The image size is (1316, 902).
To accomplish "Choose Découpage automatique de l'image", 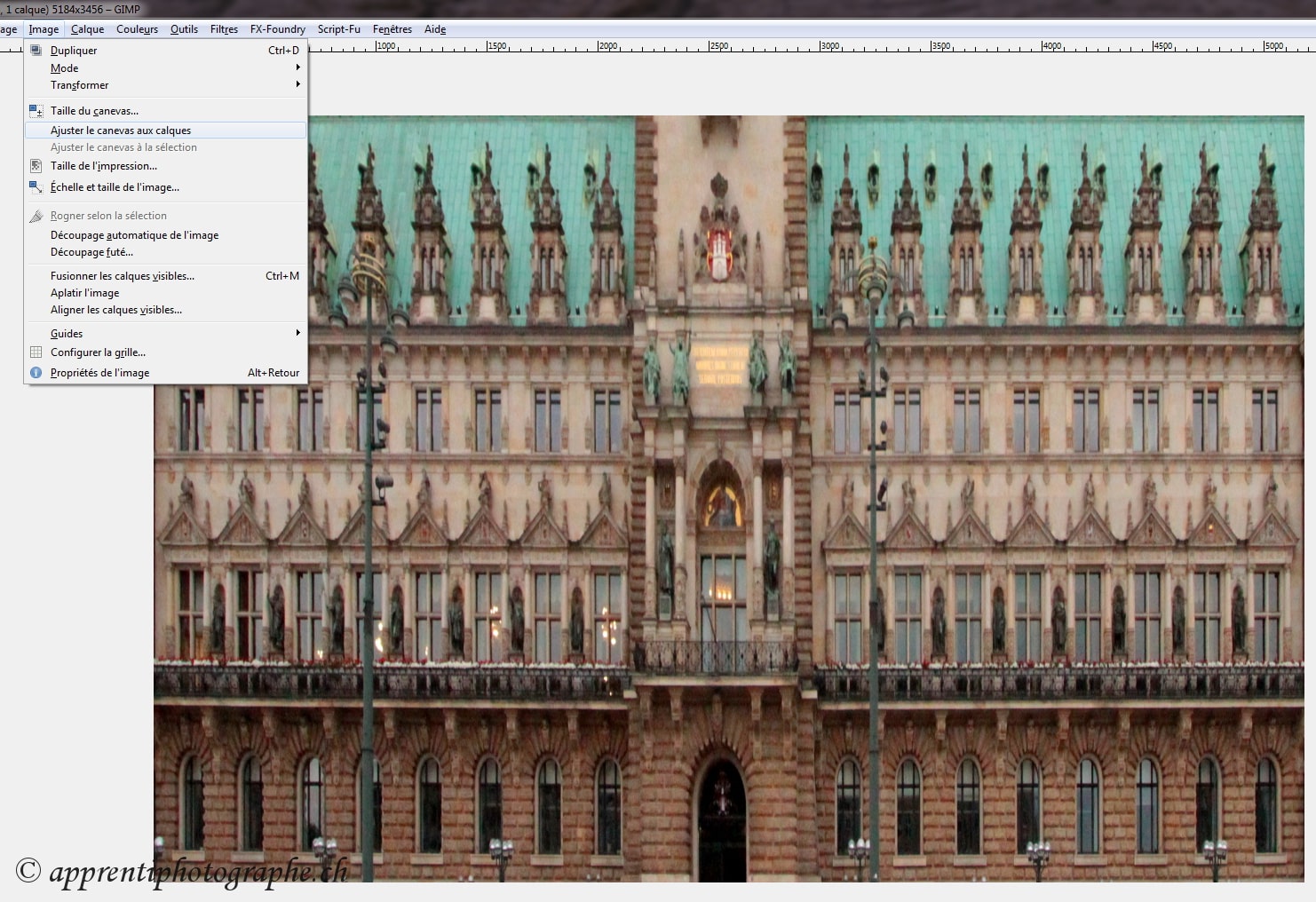I will [134, 235].
